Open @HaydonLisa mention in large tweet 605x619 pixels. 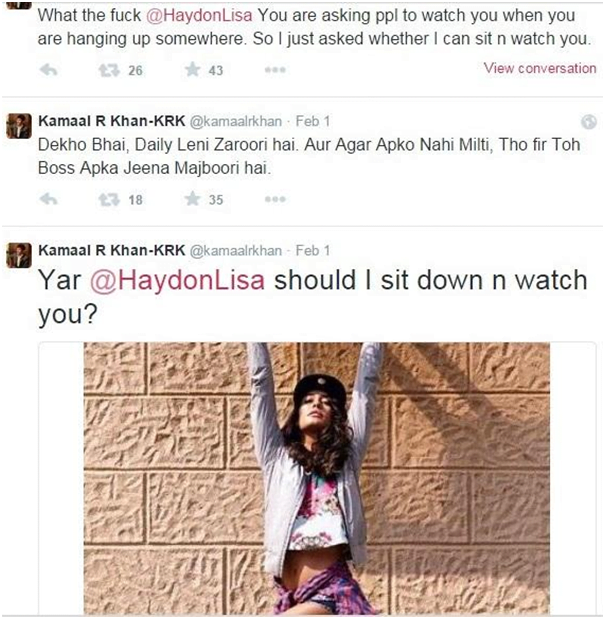coord(178,280)
